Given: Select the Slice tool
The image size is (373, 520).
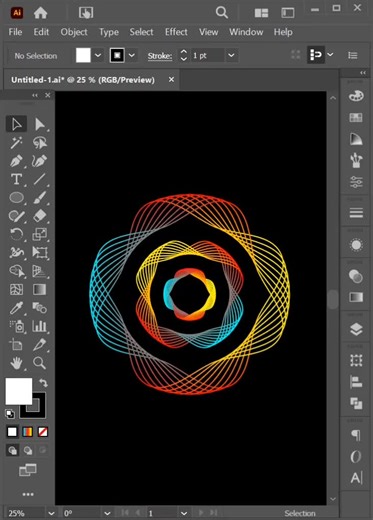Looking at the screenshot, I should [x=40, y=344].
